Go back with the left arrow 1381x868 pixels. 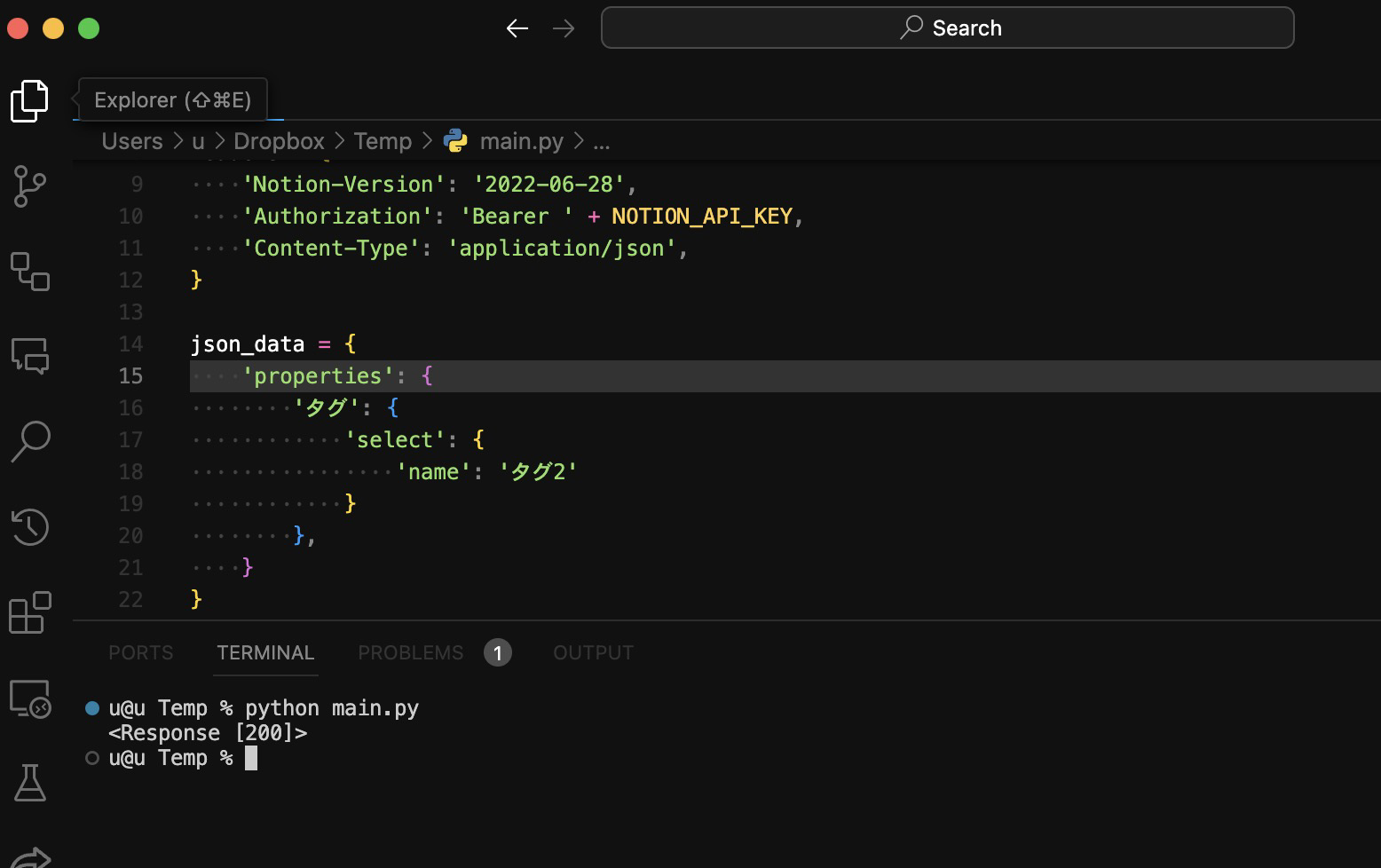(517, 28)
